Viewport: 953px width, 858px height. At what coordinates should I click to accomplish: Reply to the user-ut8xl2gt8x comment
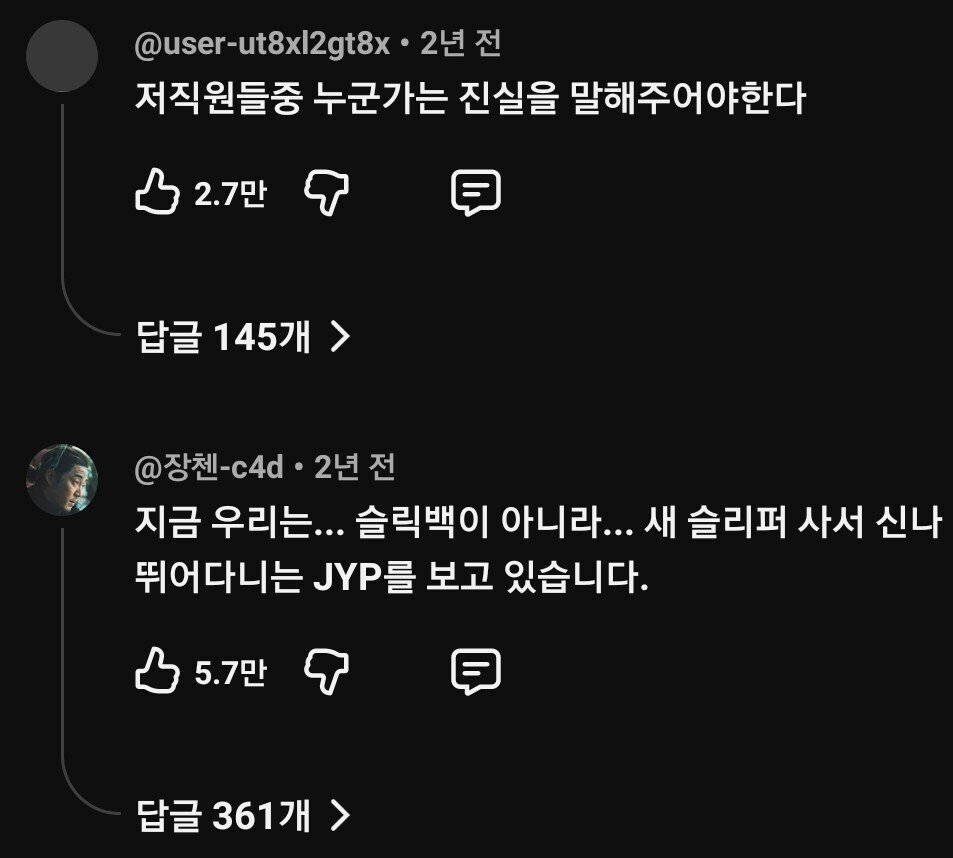pyautogui.click(x=476, y=193)
